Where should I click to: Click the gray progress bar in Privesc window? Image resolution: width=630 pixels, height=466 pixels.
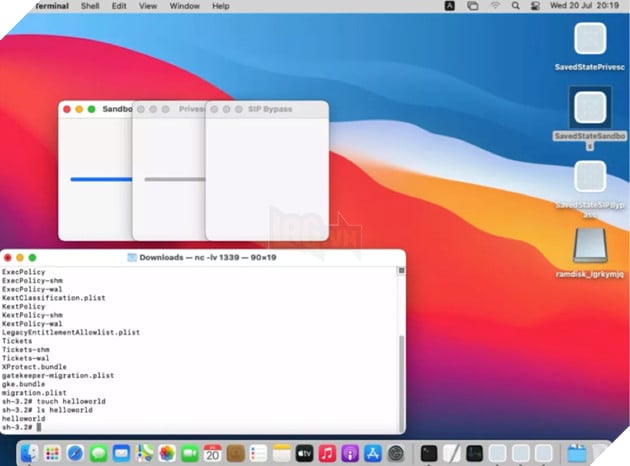(175, 179)
